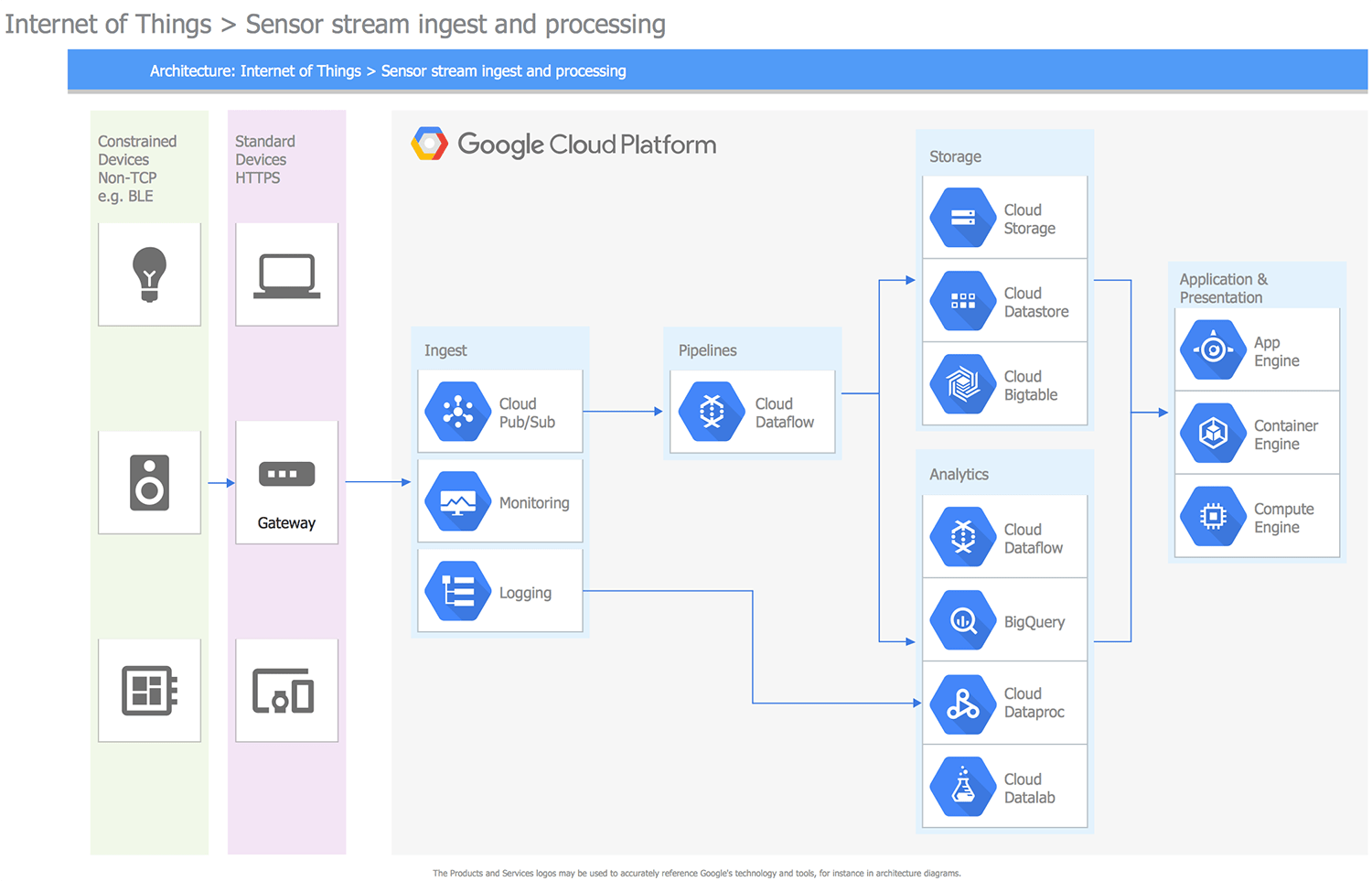Click the lightbulb constrained device icon
1372x881 pixels.
[149, 274]
